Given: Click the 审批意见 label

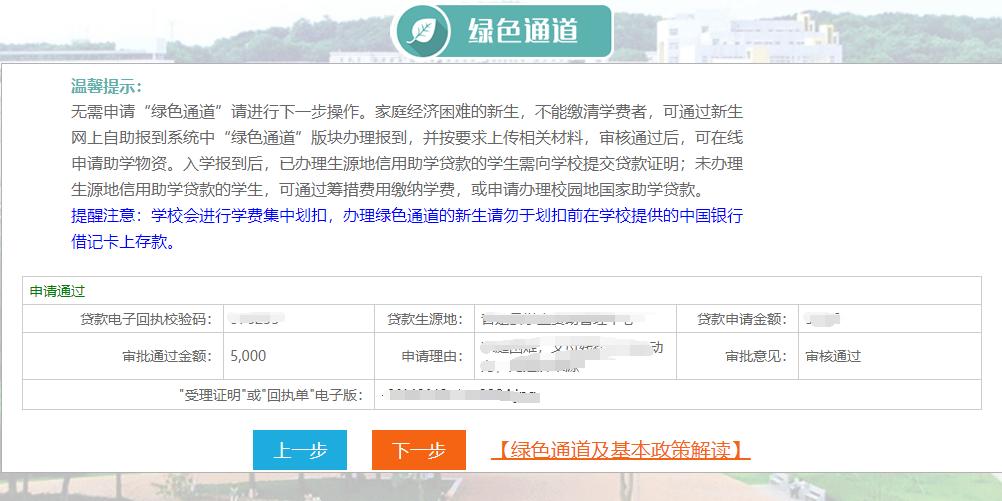Looking at the screenshot, I should tap(756, 356).
